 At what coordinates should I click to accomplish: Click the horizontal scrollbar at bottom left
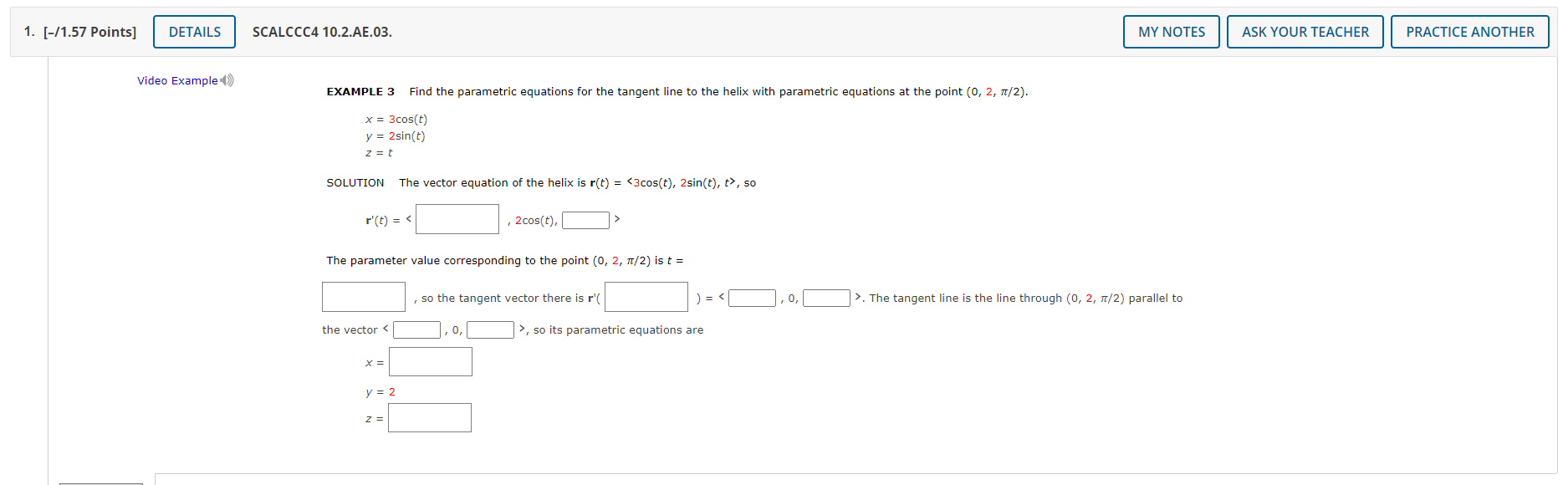click(101, 482)
